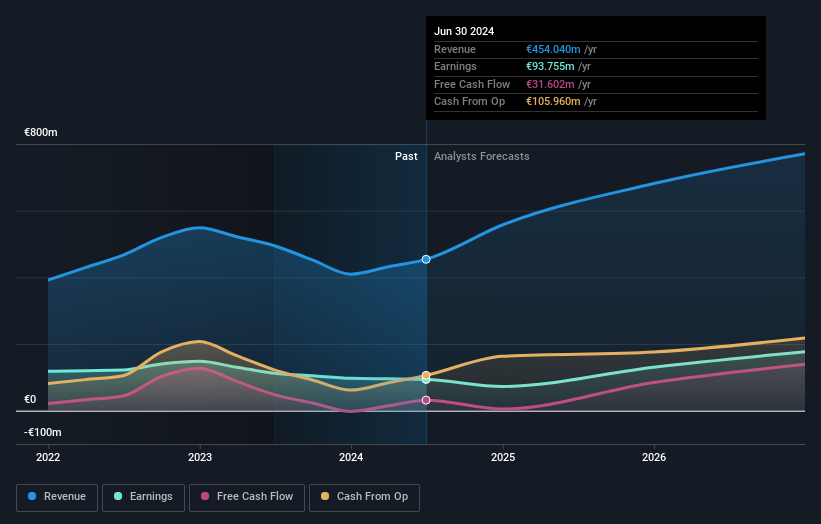Image resolution: width=821 pixels, height=524 pixels.
Task: Click the €31.602m free cash flow value
Action: [550, 84]
